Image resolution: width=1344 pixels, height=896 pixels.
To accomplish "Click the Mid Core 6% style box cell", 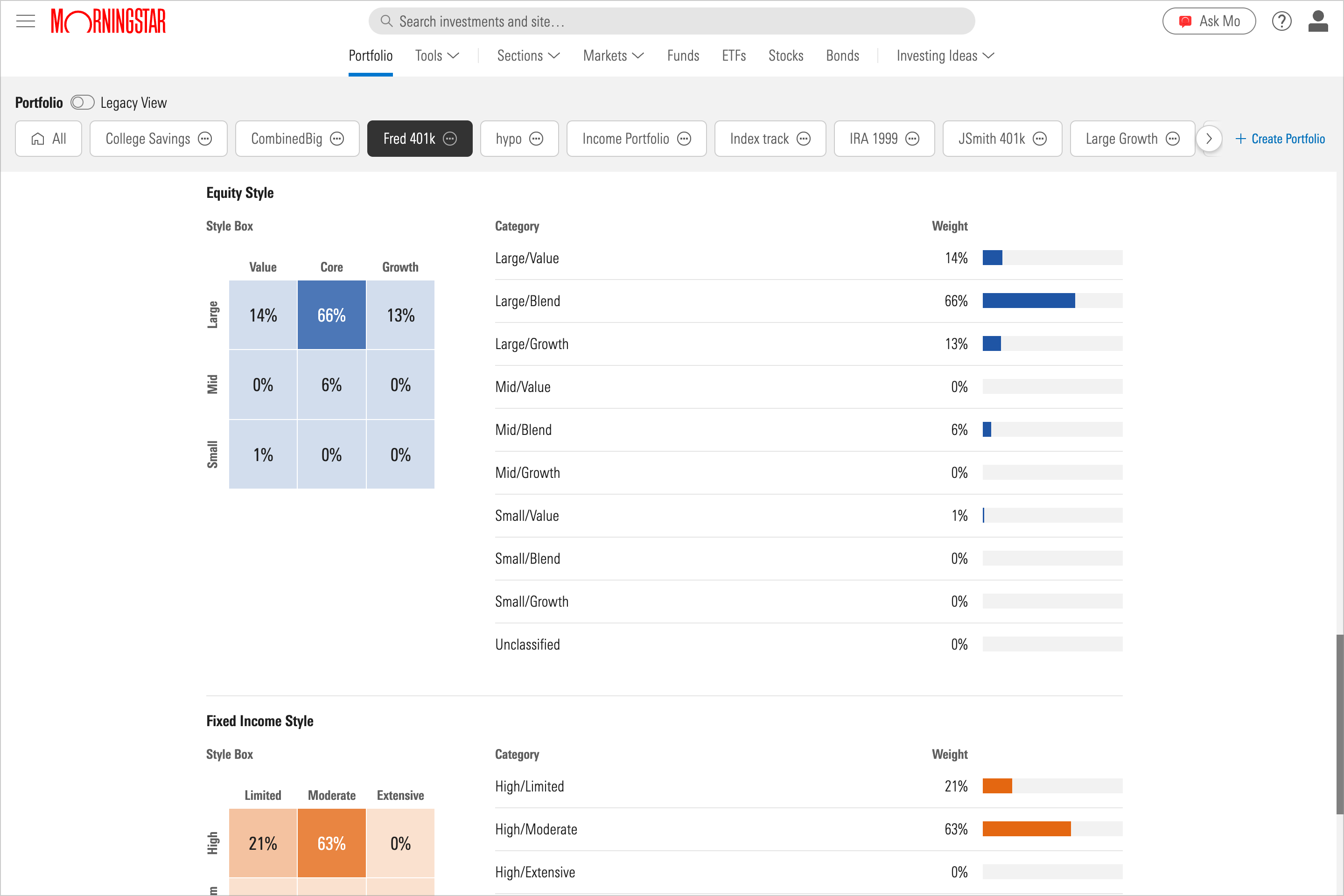I will tap(331, 385).
